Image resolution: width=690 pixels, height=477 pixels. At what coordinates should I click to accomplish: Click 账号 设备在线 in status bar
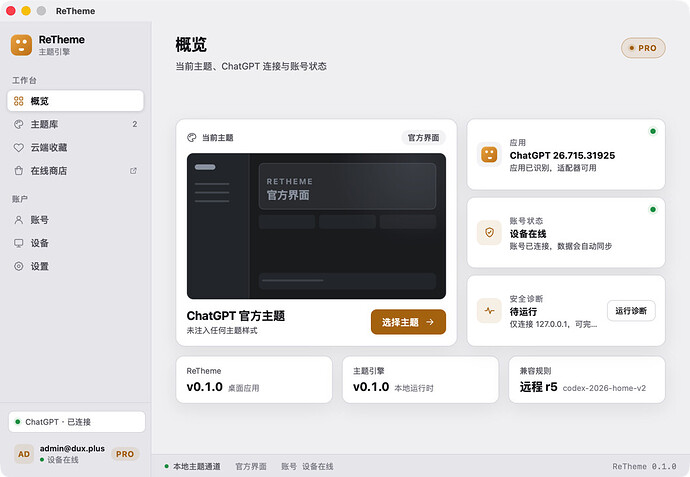[307, 466]
